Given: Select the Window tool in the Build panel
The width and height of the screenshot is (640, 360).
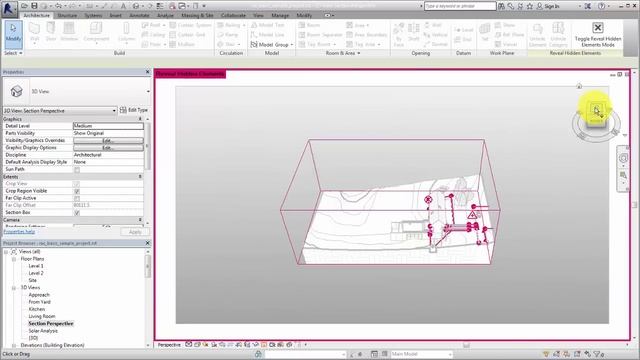Looking at the screenshot, I should [x=69, y=32].
